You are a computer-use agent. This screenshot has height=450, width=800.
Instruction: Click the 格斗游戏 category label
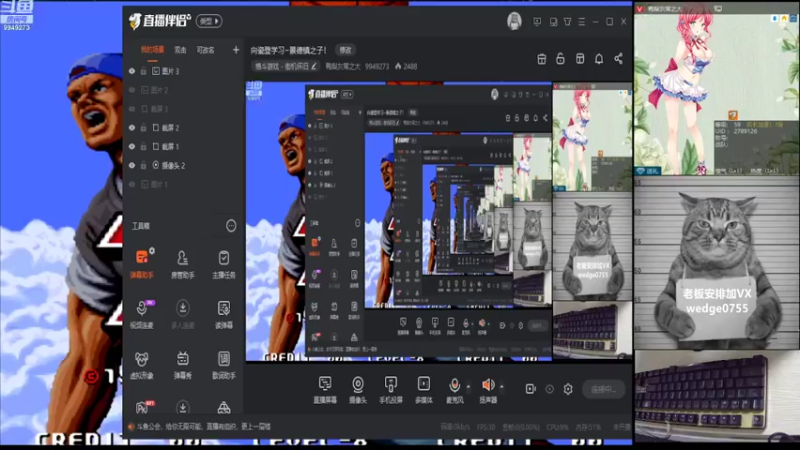click(282, 66)
